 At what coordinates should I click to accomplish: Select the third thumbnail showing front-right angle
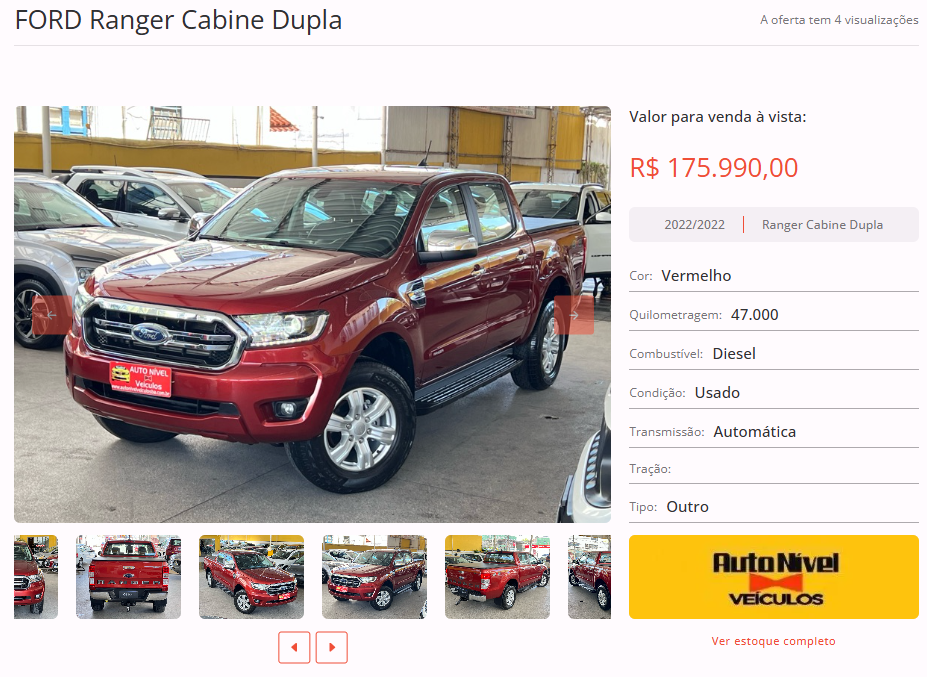251,577
